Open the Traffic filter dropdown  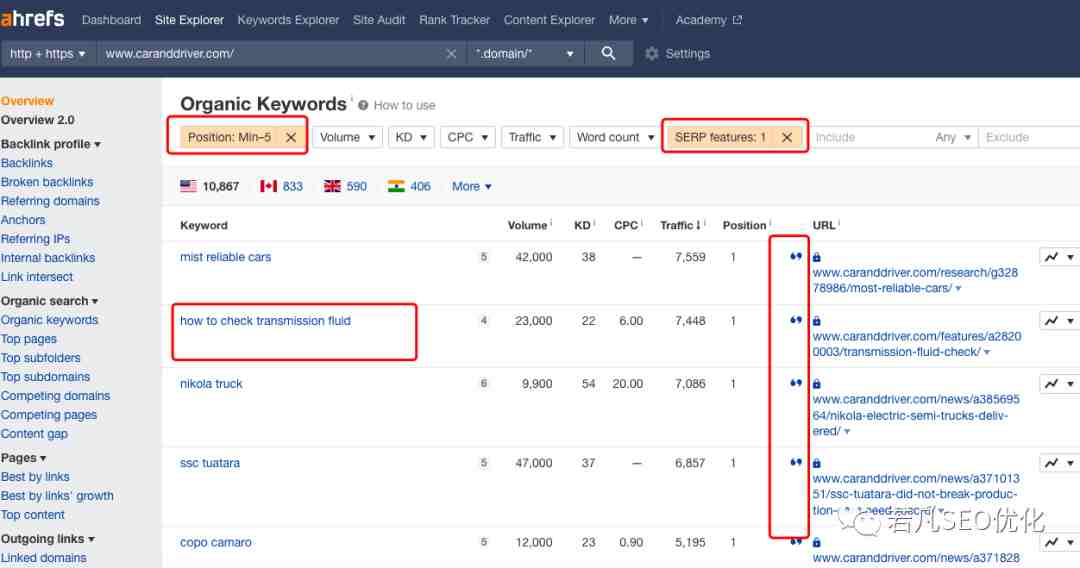coord(532,137)
